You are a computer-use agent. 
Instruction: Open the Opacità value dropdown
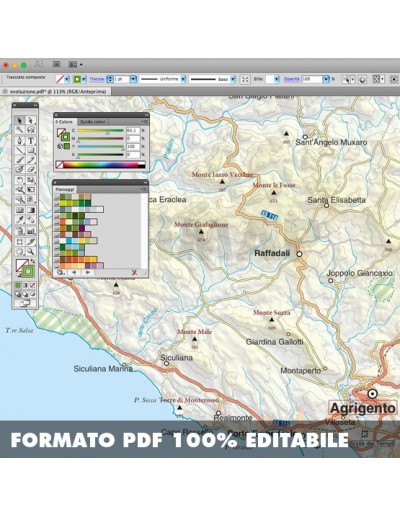326,79
